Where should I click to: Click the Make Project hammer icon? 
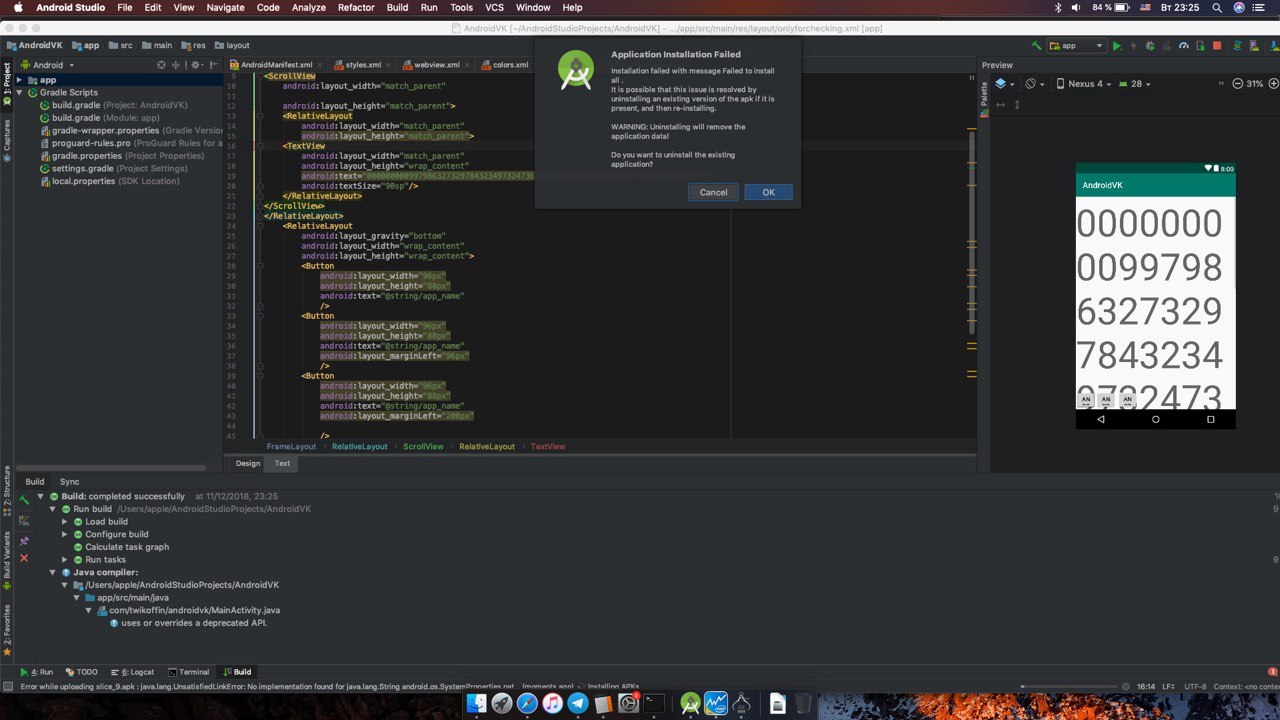tap(1038, 46)
